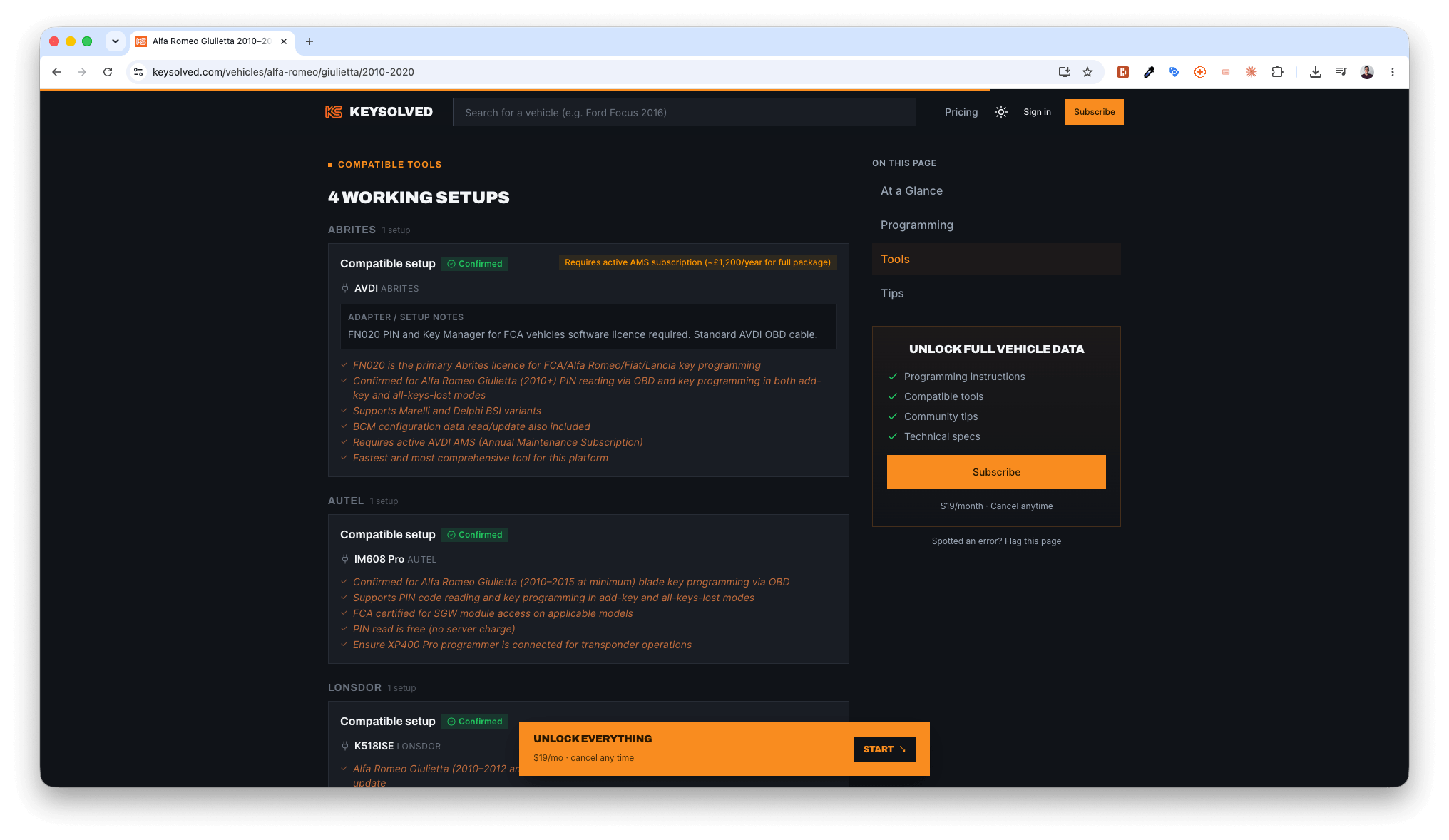Click the ABRITES group heading
The height and width of the screenshot is (840, 1449).
tap(352, 230)
